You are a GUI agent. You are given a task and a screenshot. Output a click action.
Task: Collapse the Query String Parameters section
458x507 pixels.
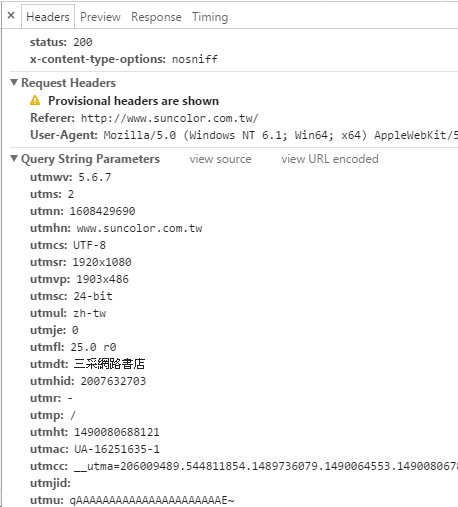[14, 158]
